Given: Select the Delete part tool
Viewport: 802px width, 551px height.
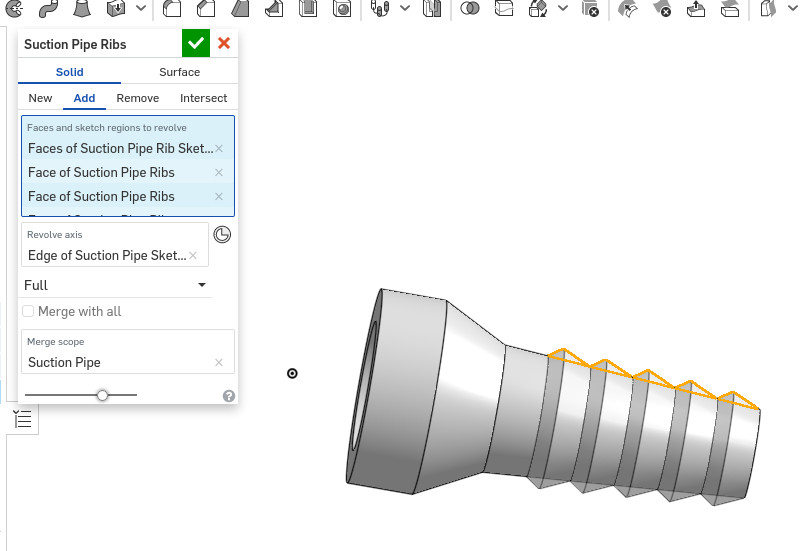Looking at the screenshot, I should coord(590,8).
